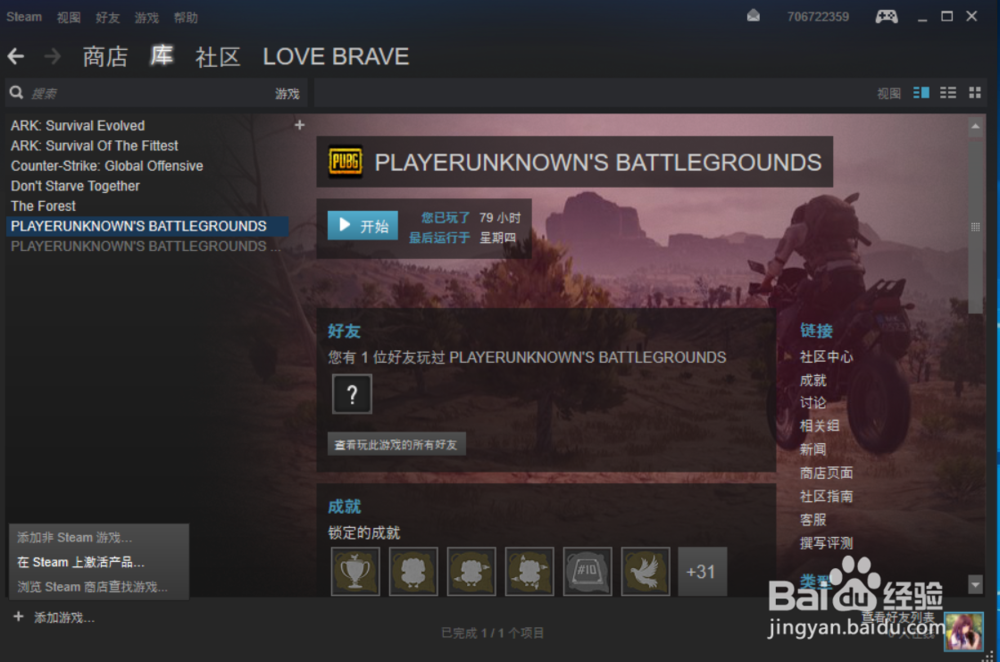Open the Store Page (商店页面) link
The height and width of the screenshot is (662, 1000).
tap(827, 473)
